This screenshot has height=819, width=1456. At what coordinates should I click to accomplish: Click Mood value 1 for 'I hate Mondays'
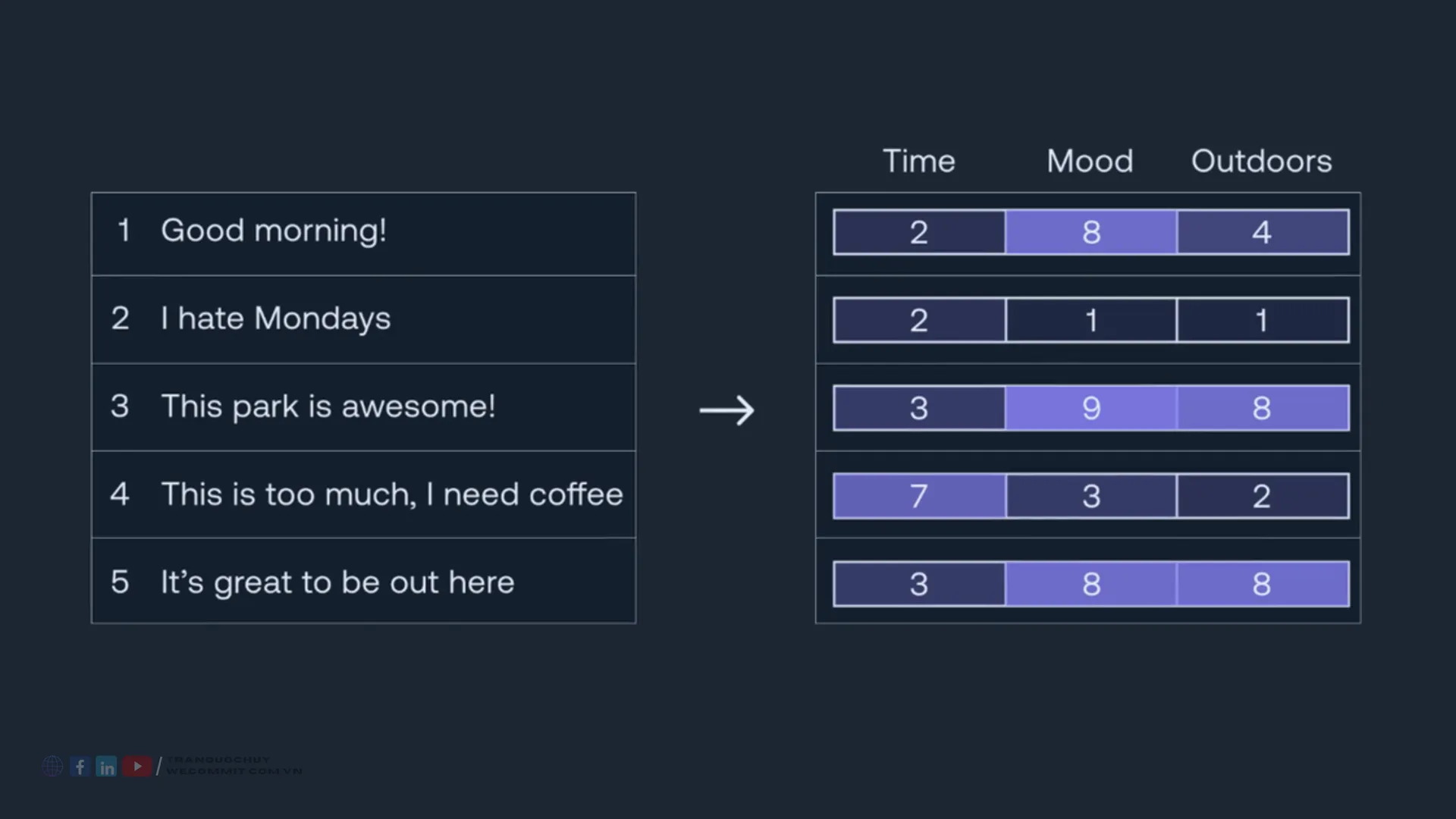pyautogui.click(x=1091, y=320)
